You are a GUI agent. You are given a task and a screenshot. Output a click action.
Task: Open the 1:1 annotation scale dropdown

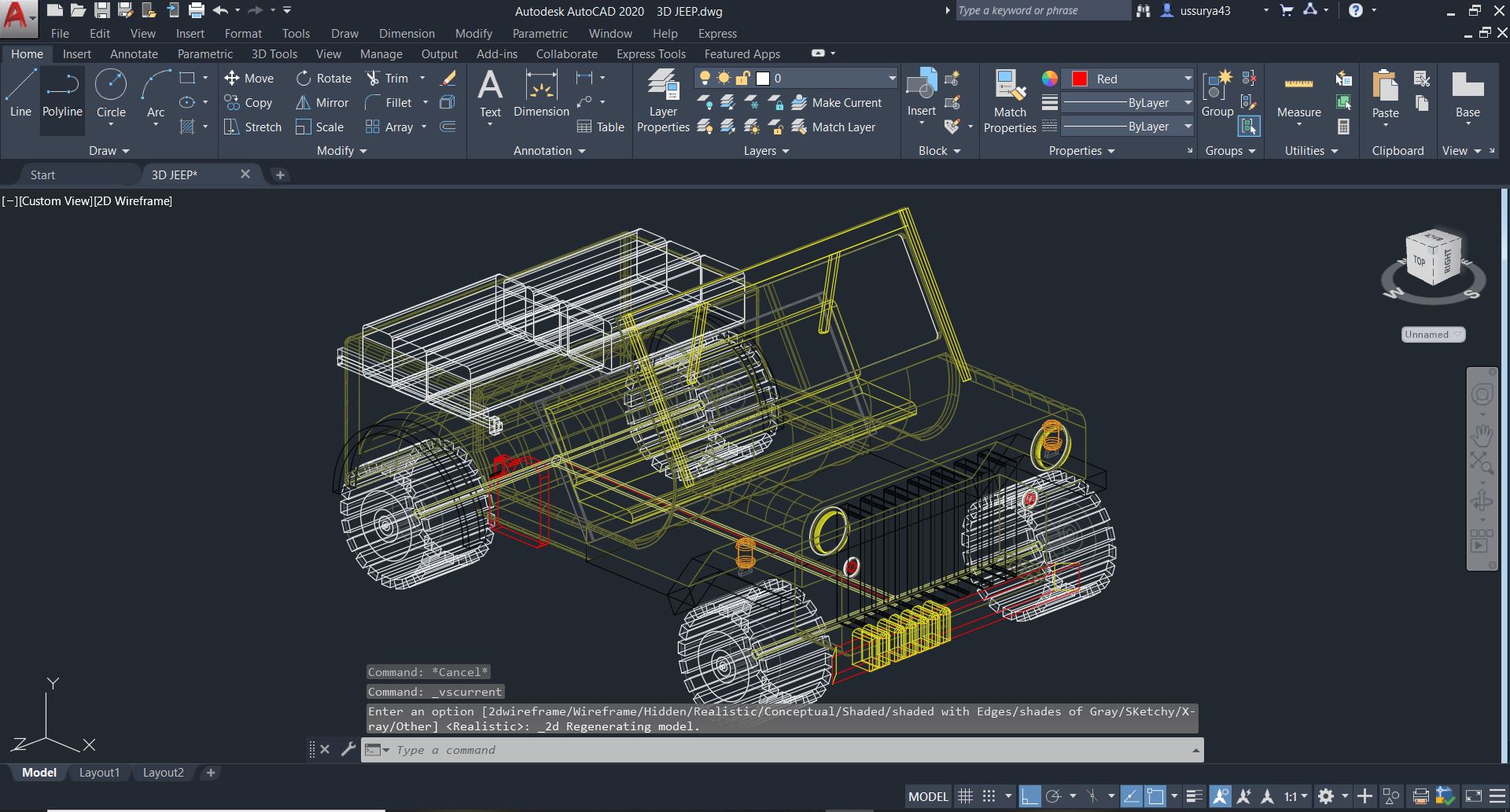(x=1295, y=796)
